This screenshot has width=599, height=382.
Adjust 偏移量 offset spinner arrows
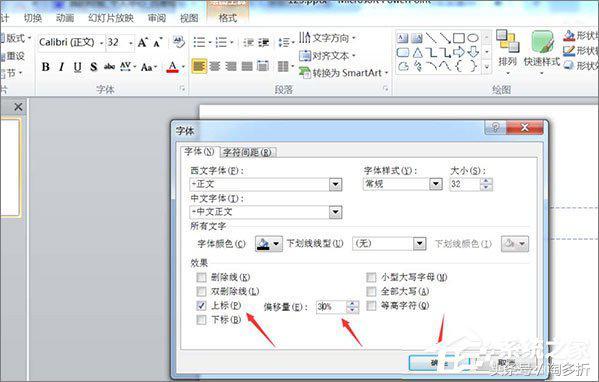coord(352,307)
